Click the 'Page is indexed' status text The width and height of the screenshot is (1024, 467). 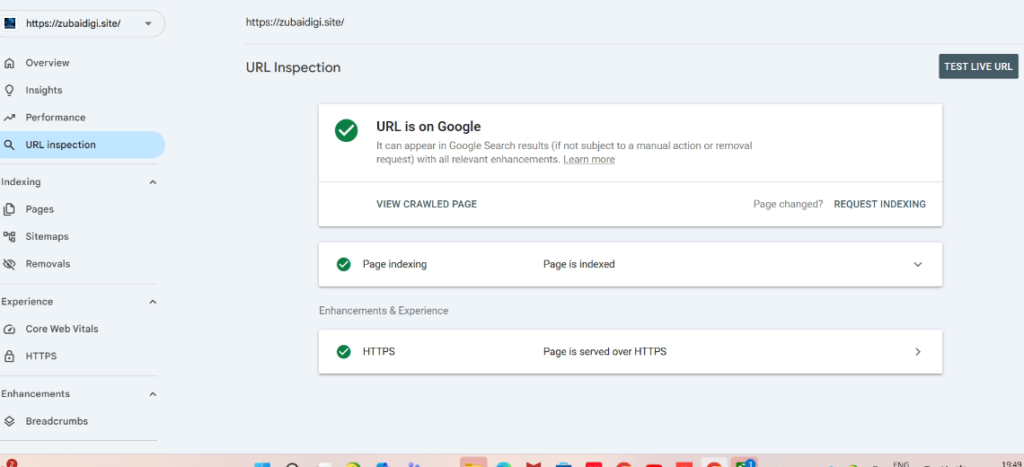tap(579, 265)
